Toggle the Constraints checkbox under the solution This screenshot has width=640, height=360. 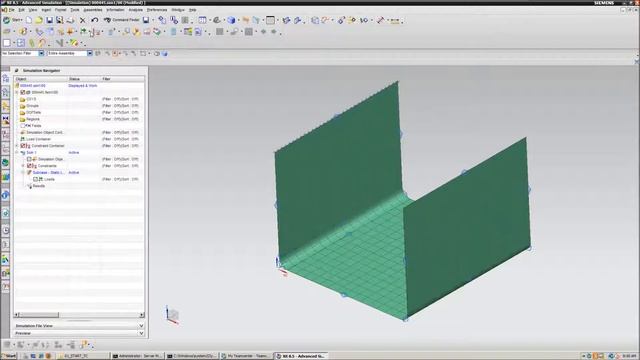[x=29, y=166]
